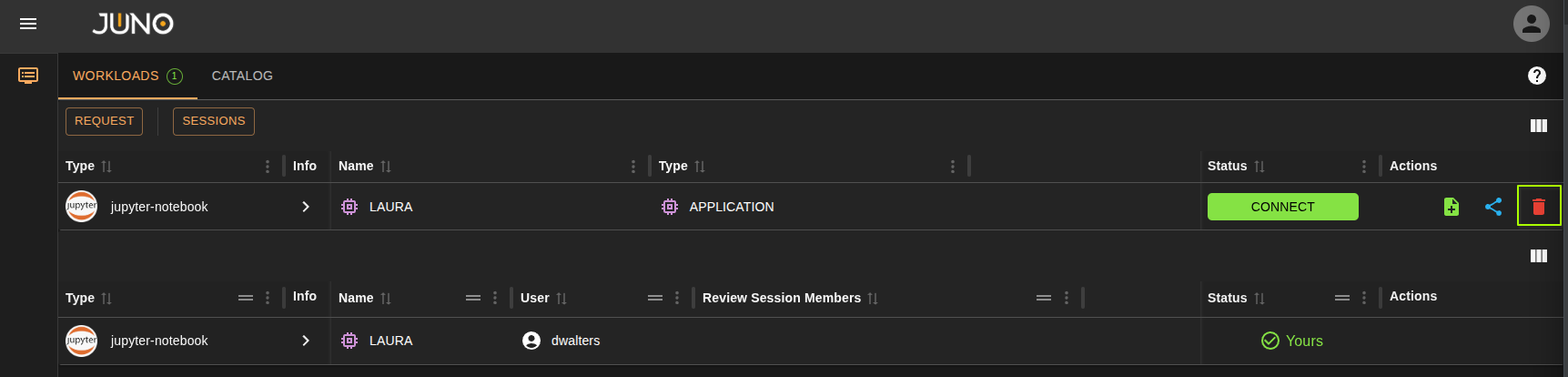Sort sessions table by User column

pyautogui.click(x=561, y=299)
